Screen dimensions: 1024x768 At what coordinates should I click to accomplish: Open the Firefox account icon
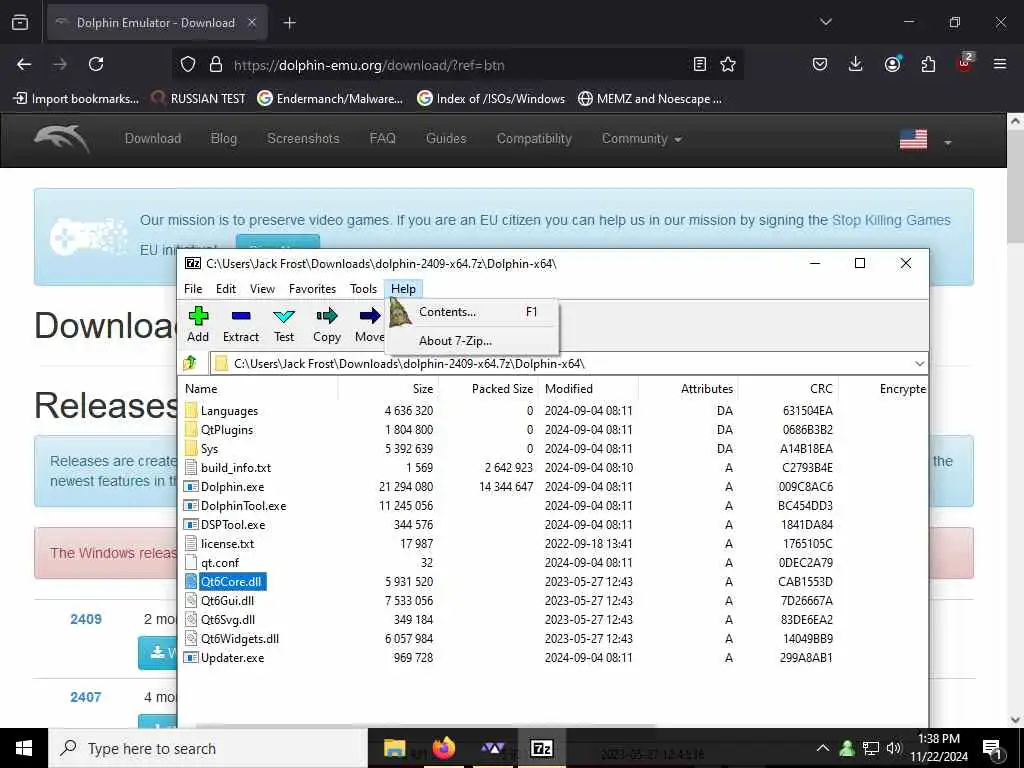(892, 64)
